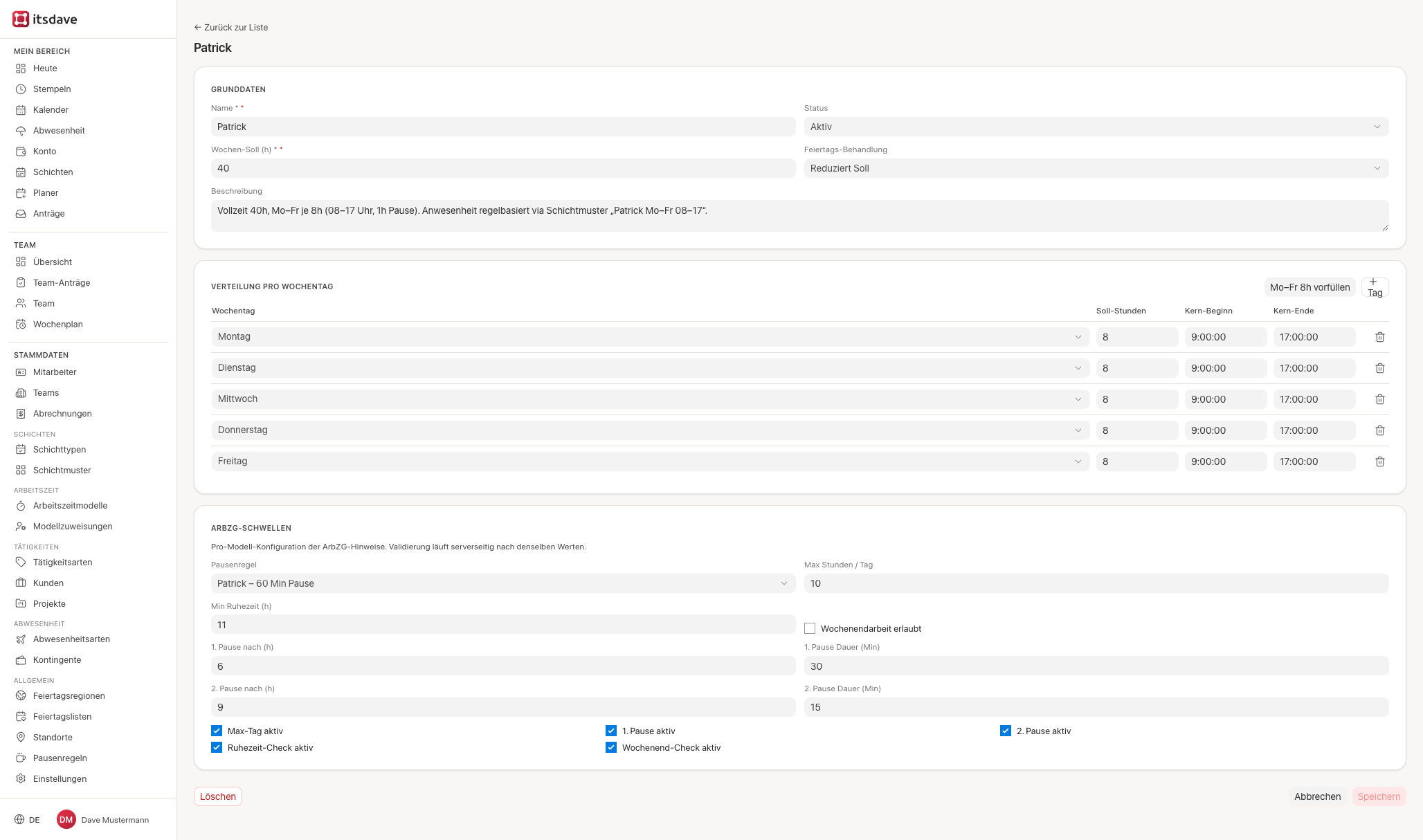Viewport: 1423px width, 840px height.
Task: Click the Stempeln clock icon
Action: point(21,89)
